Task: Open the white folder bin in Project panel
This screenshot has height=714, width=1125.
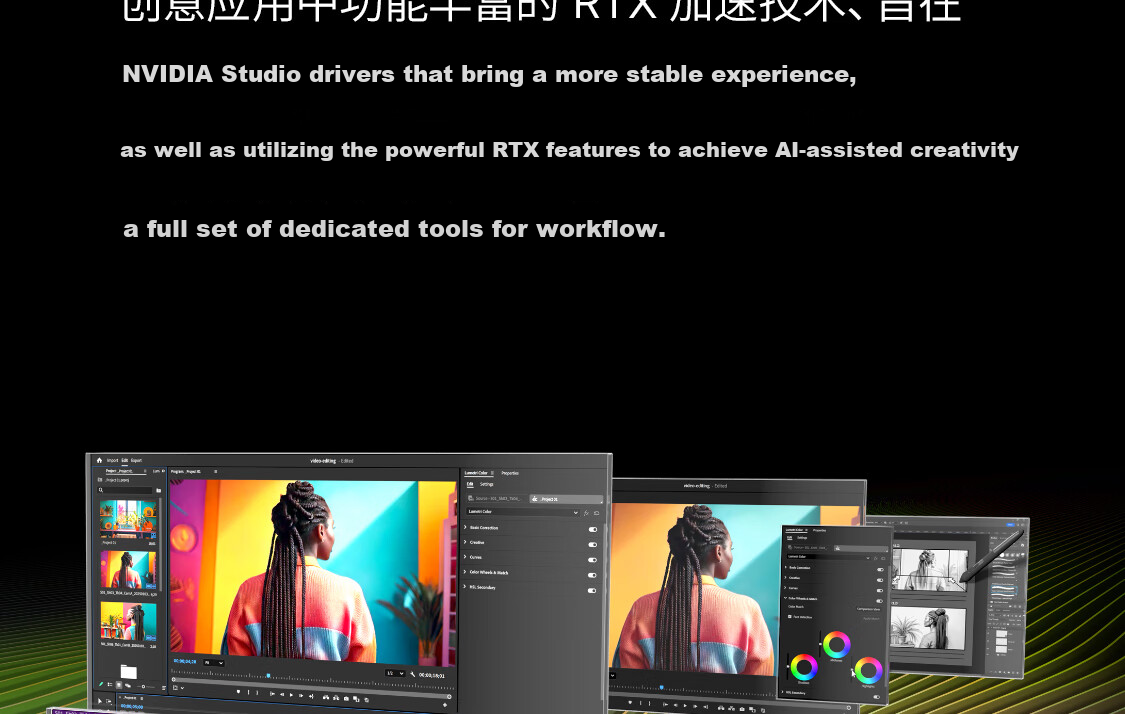Action: tap(128, 672)
